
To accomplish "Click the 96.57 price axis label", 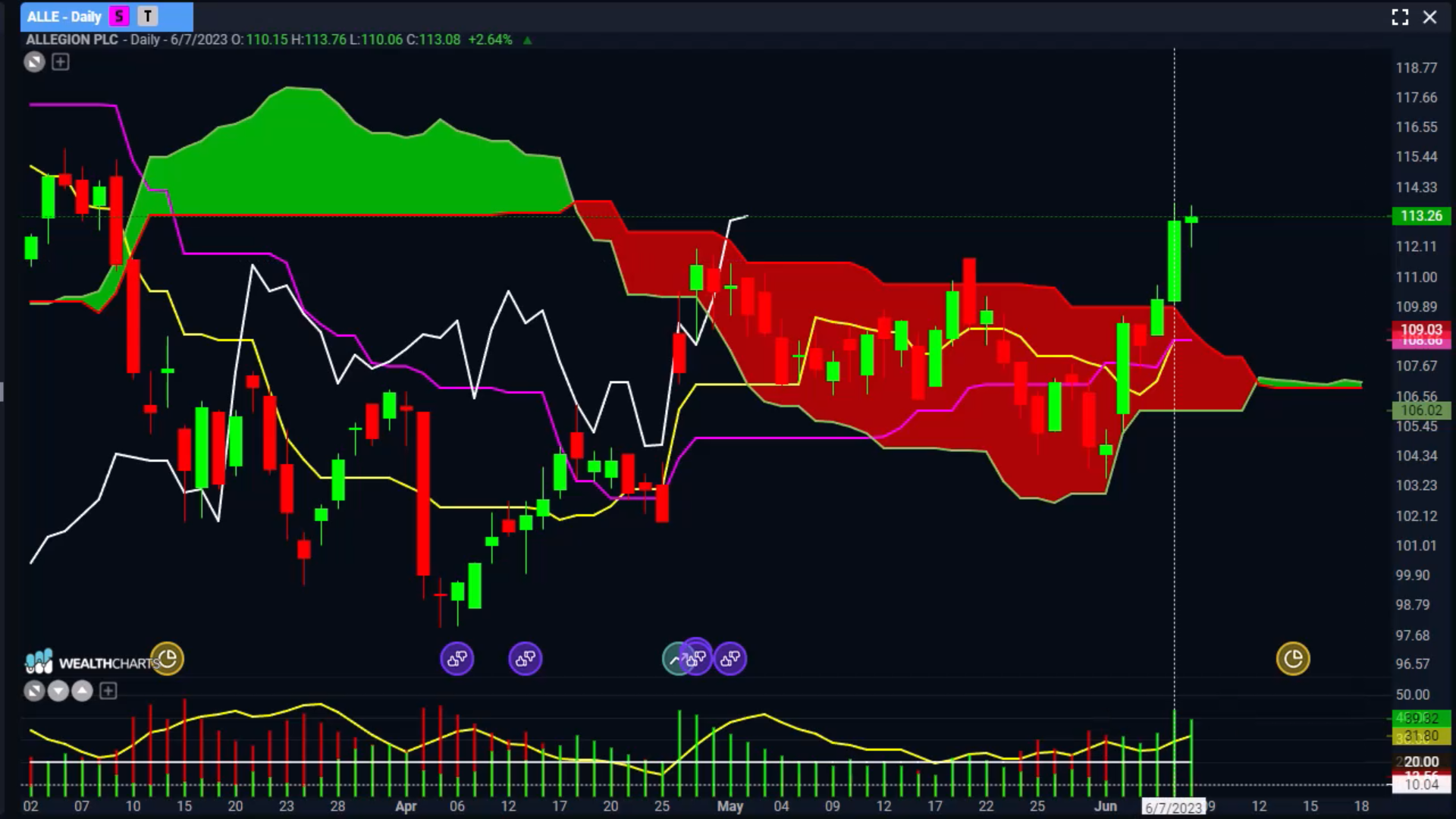I will [1413, 664].
